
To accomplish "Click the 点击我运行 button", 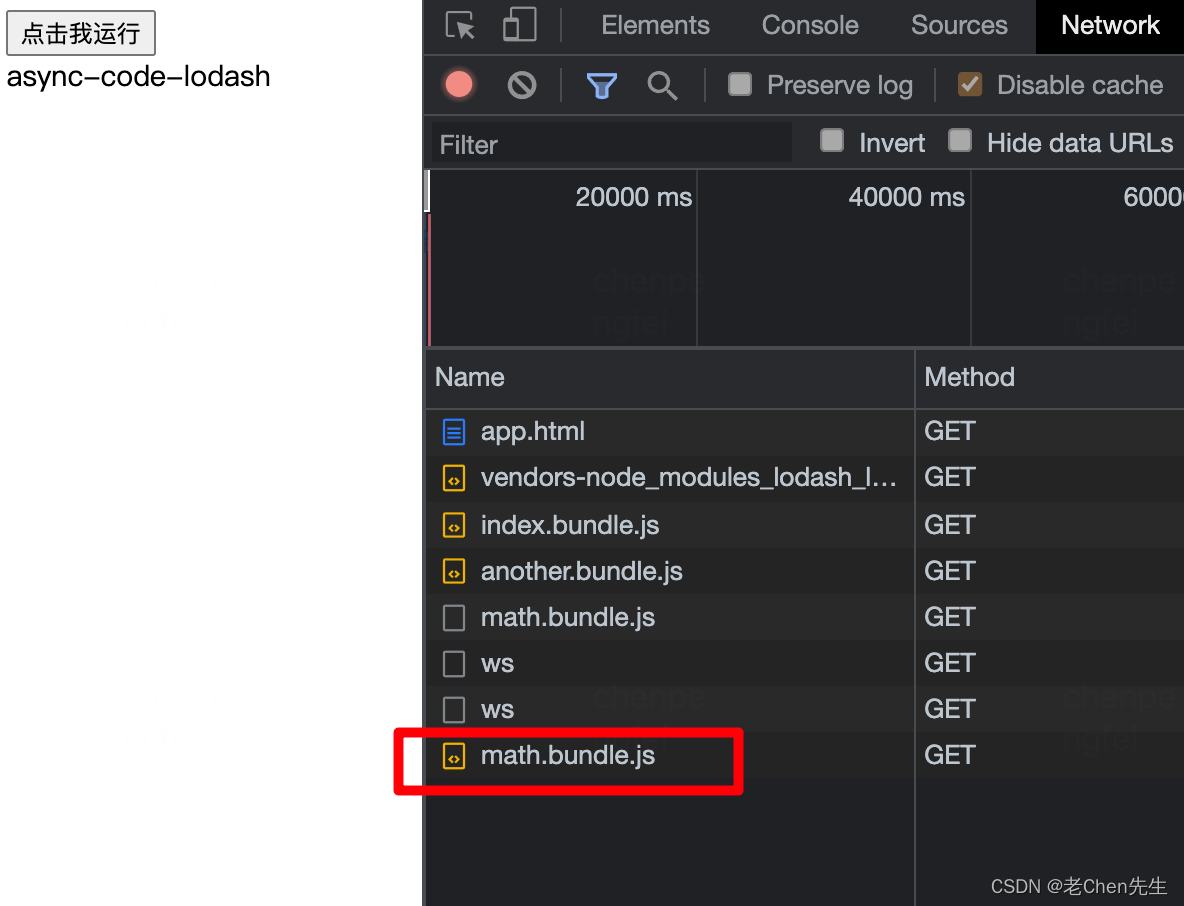I will point(81,32).
